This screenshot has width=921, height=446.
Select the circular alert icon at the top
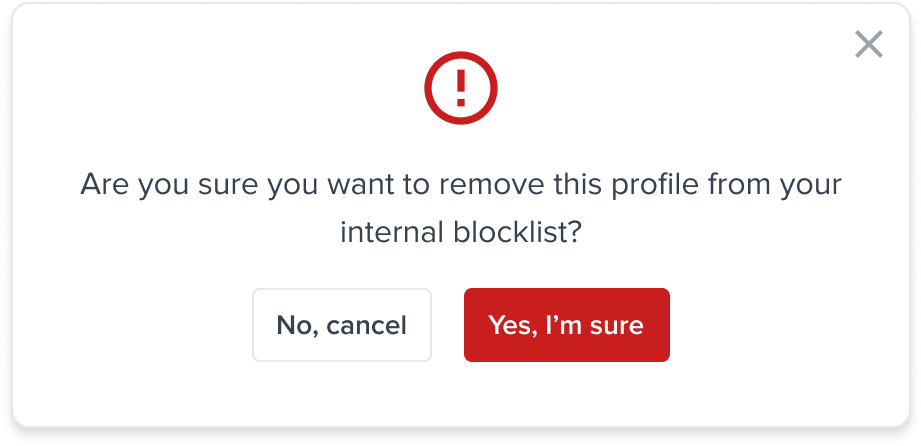tap(460, 90)
